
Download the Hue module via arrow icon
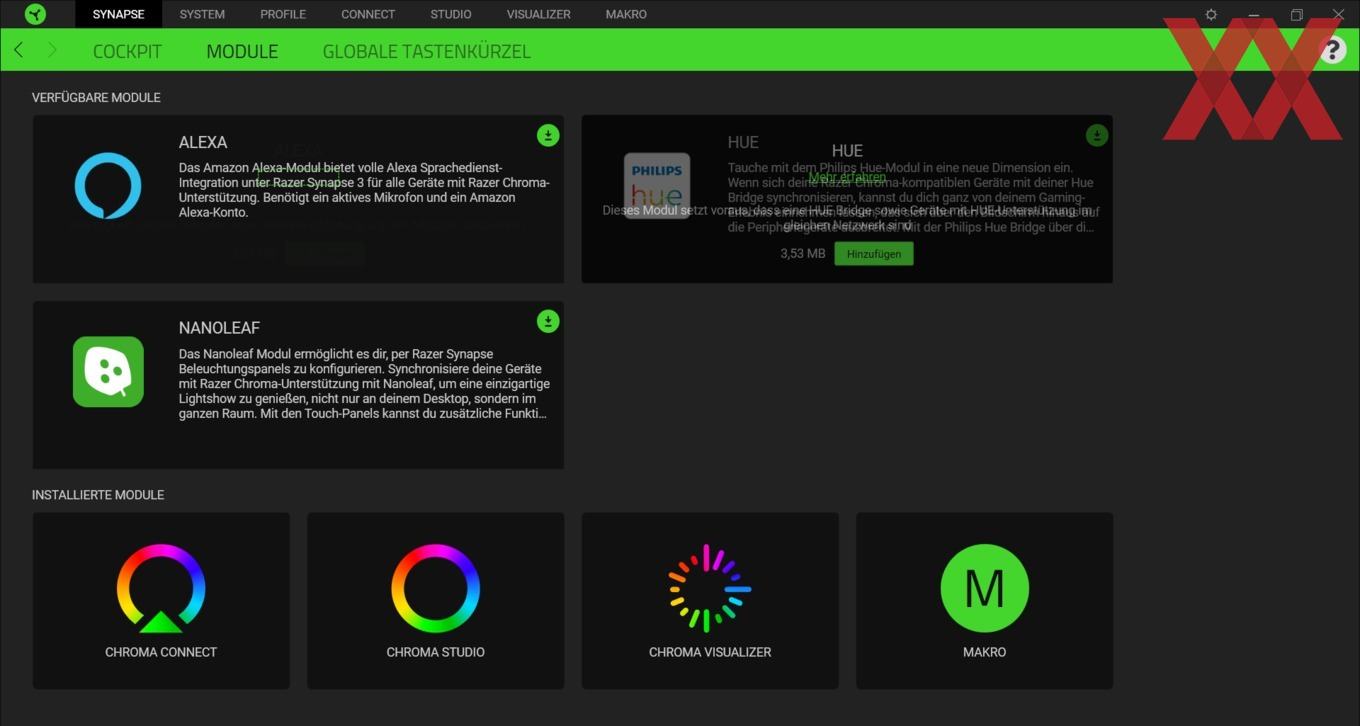1097,135
